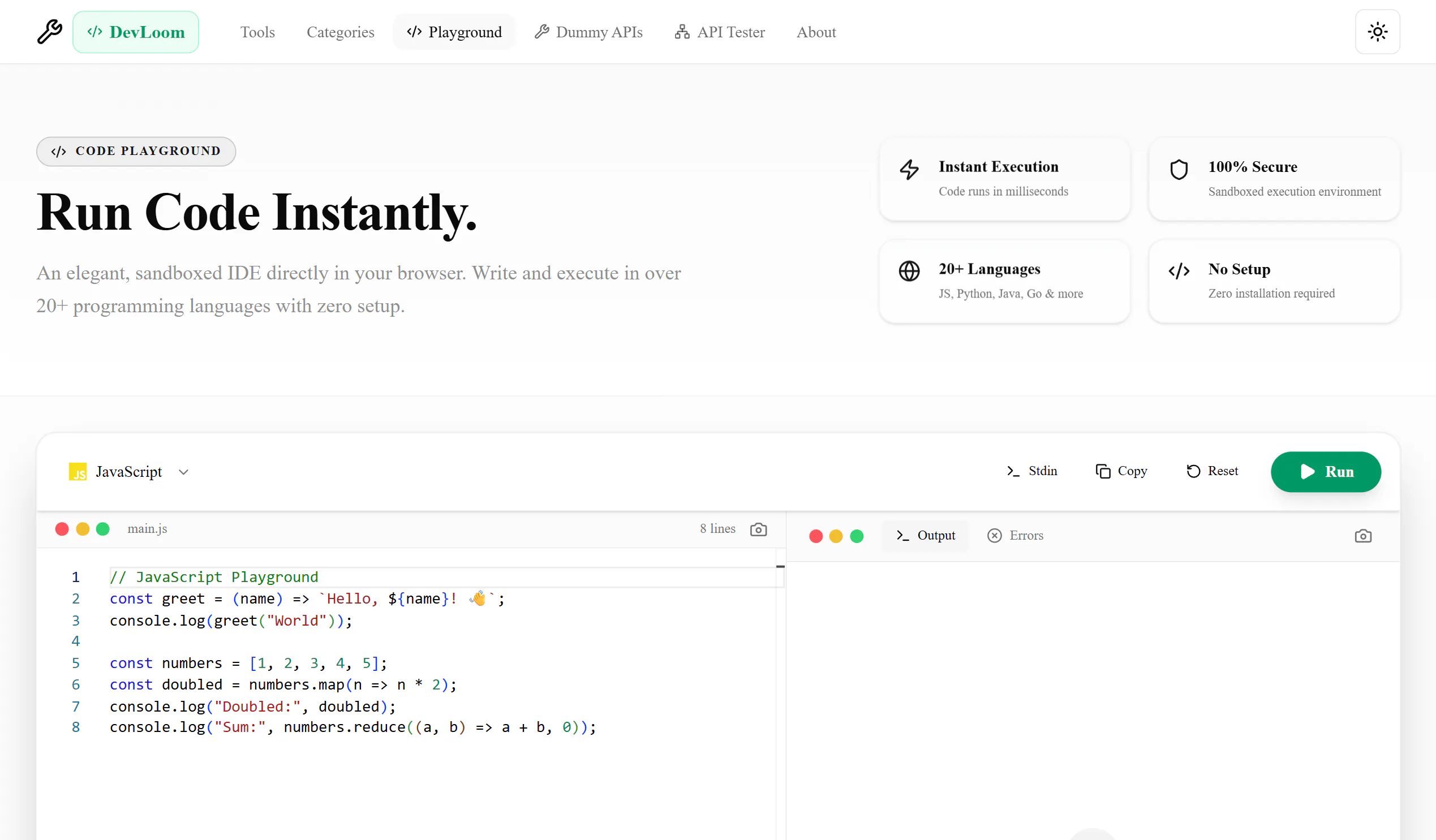Click in code line 6 doubled map
Image resolution: width=1436 pixels, height=840 pixels.
pos(283,685)
